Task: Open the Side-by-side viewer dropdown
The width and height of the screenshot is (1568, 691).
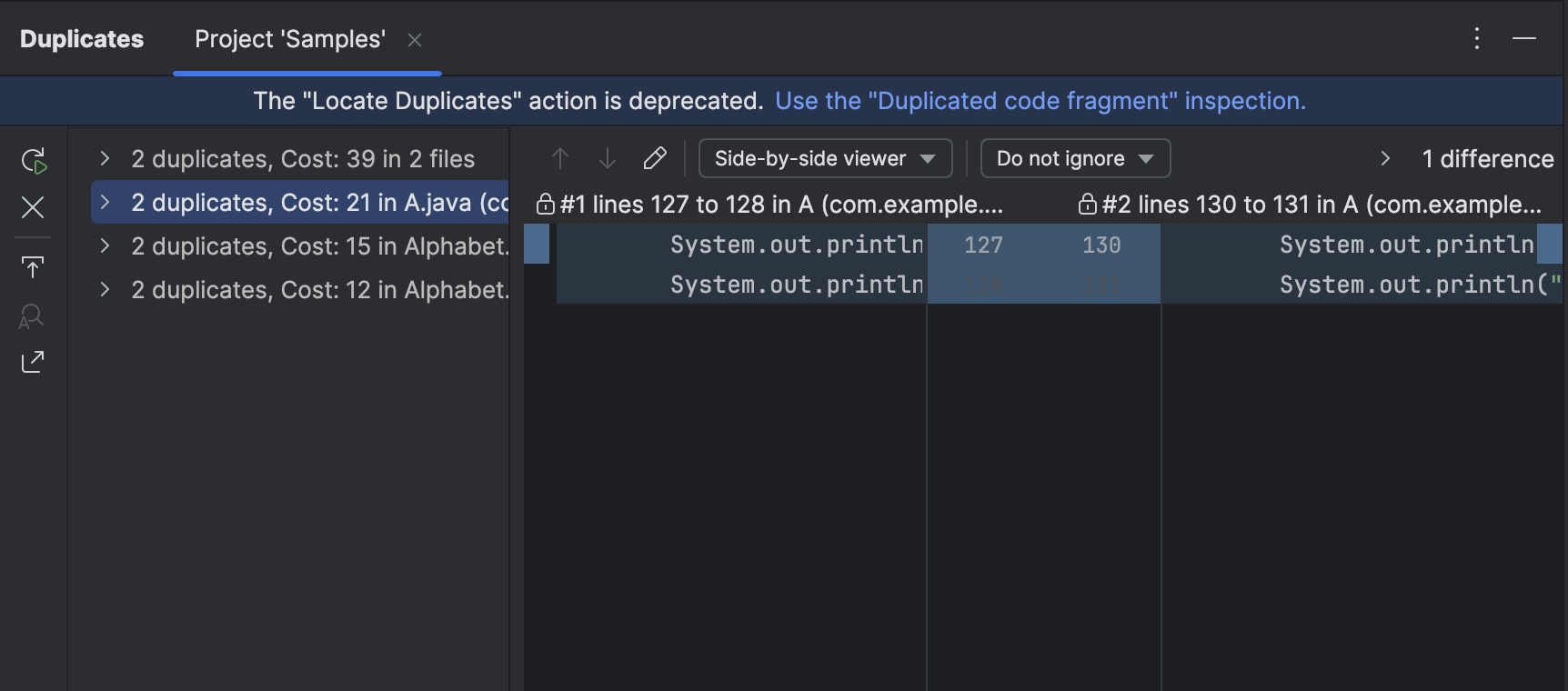Action: [x=823, y=158]
